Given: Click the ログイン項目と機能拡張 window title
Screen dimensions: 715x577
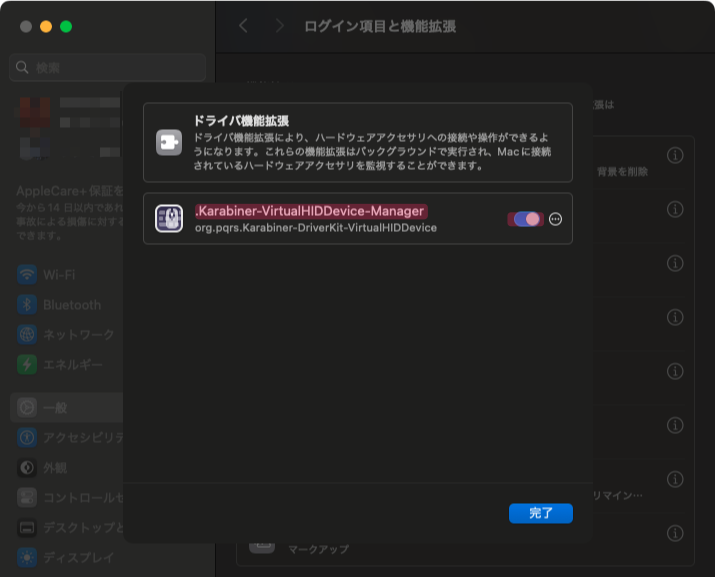Looking at the screenshot, I should click(380, 26).
